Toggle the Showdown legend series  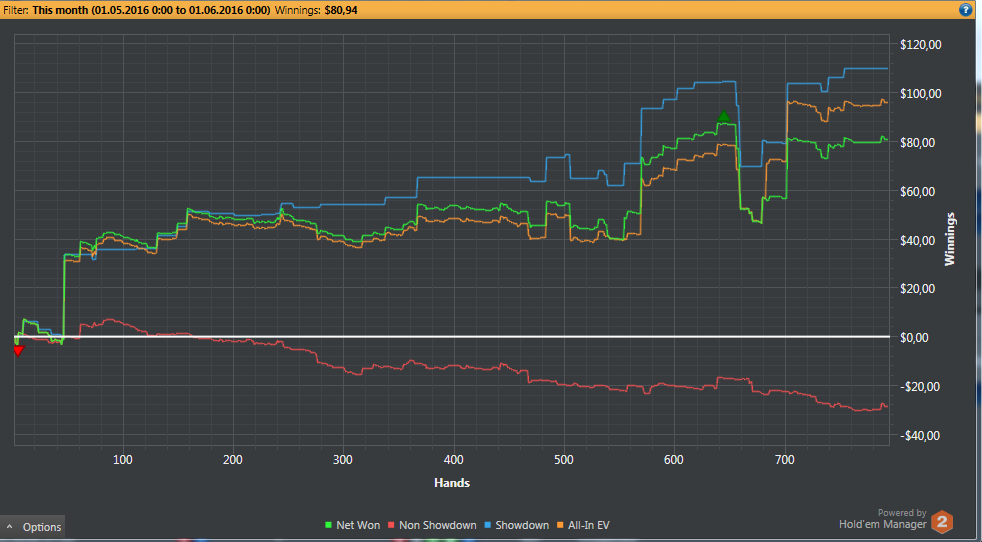(x=517, y=525)
